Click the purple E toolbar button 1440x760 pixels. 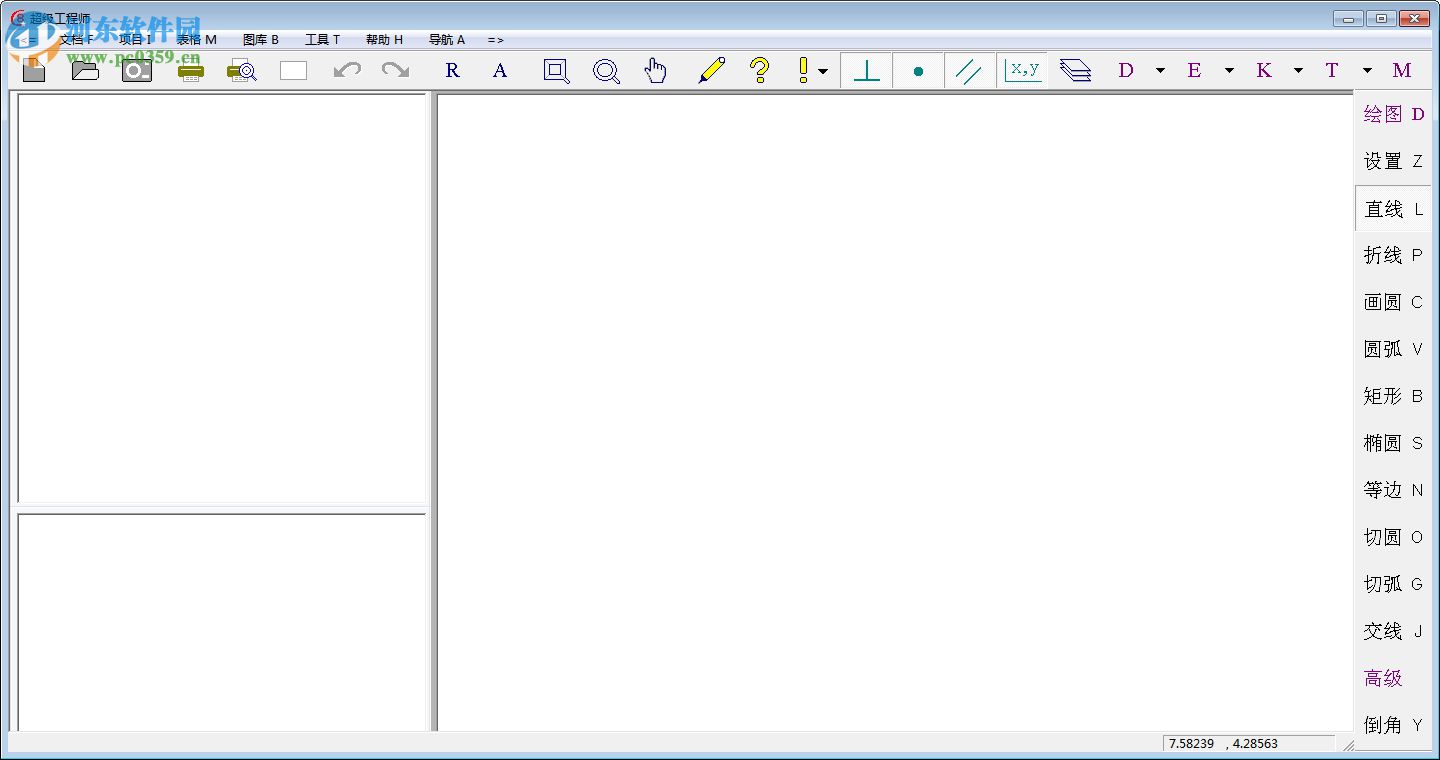pyautogui.click(x=1194, y=70)
